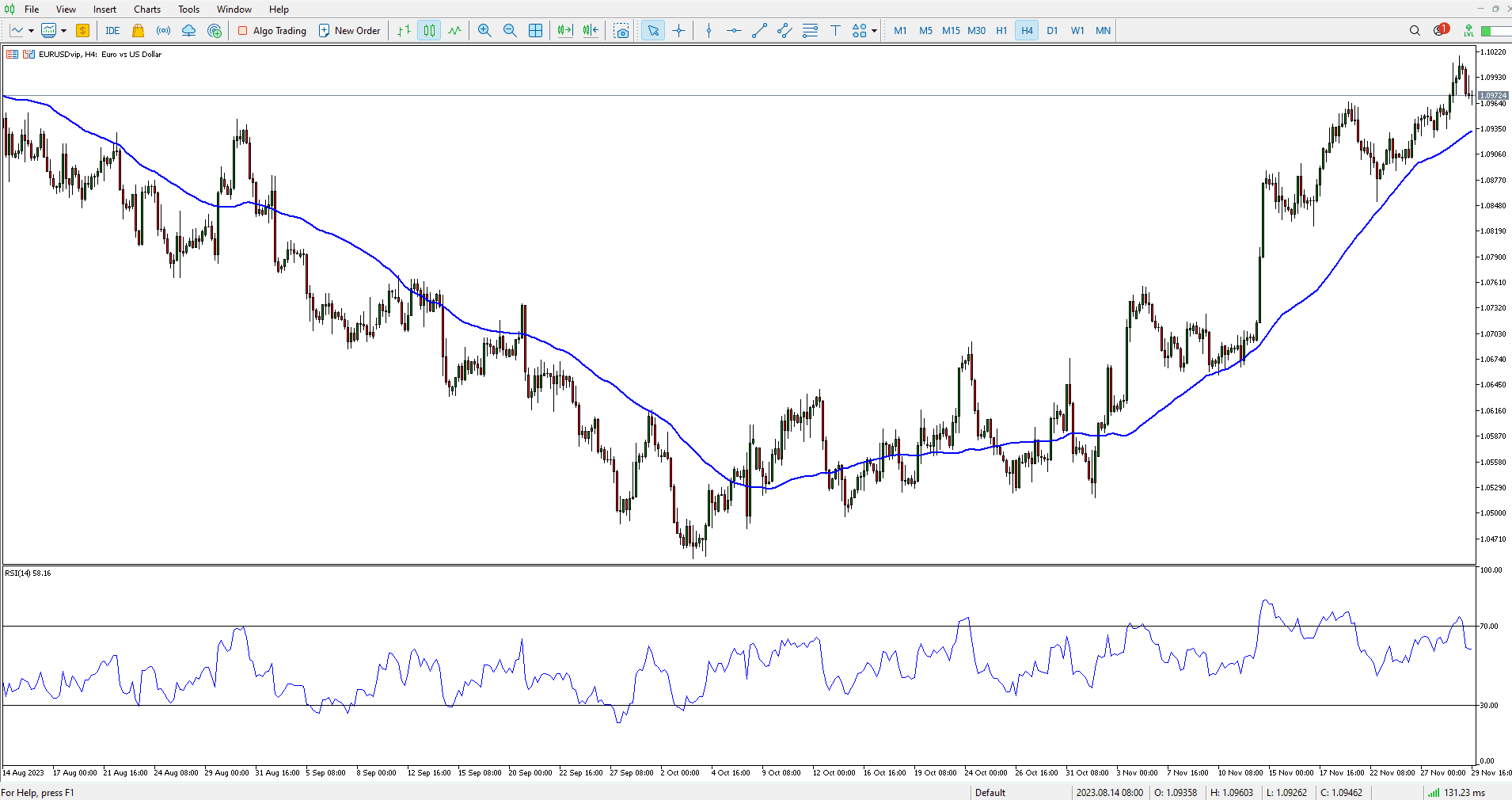Draw a vertical line
This screenshot has height=800, width=1512.
coord(709,31)
